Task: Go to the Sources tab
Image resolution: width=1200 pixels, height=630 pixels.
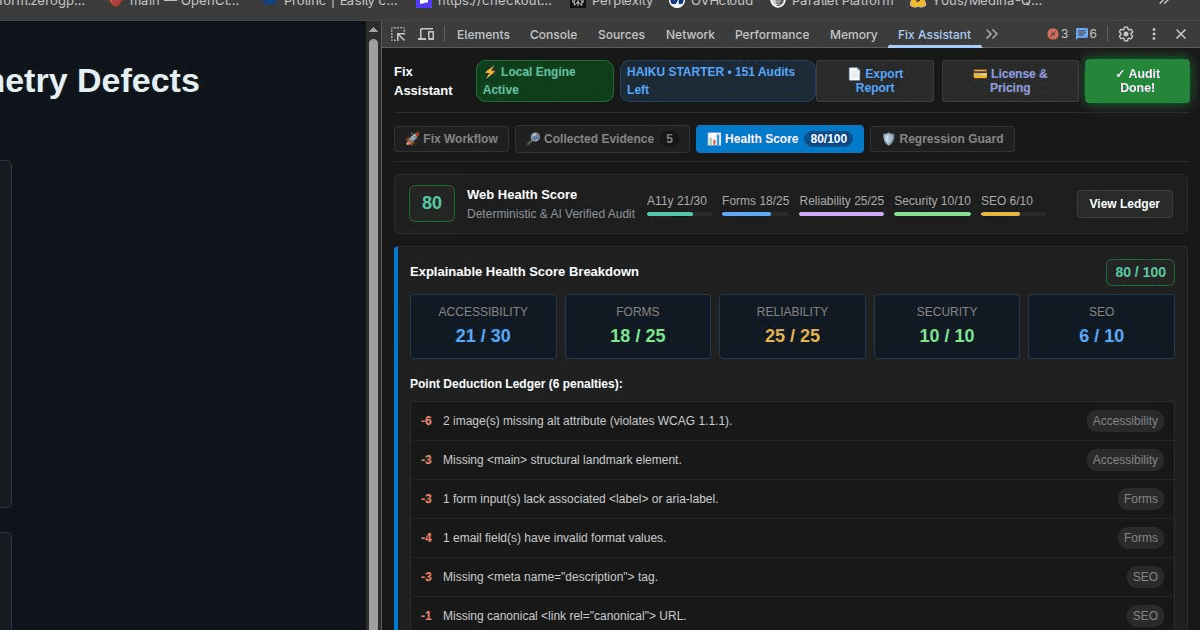Action: coord(621,34)
